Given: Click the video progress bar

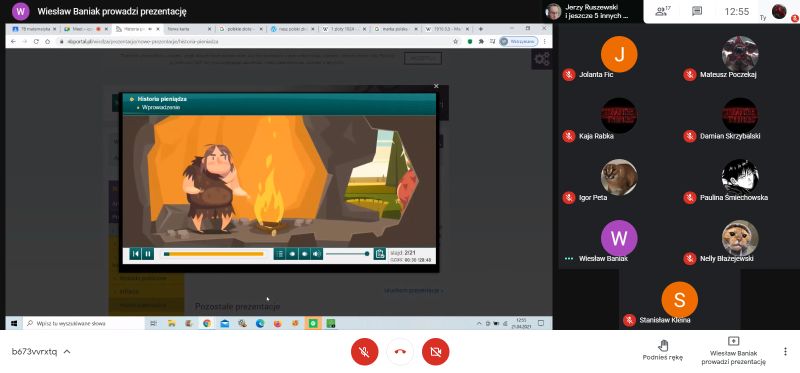Looking at the screenshot, I should (x=214, y=254).
